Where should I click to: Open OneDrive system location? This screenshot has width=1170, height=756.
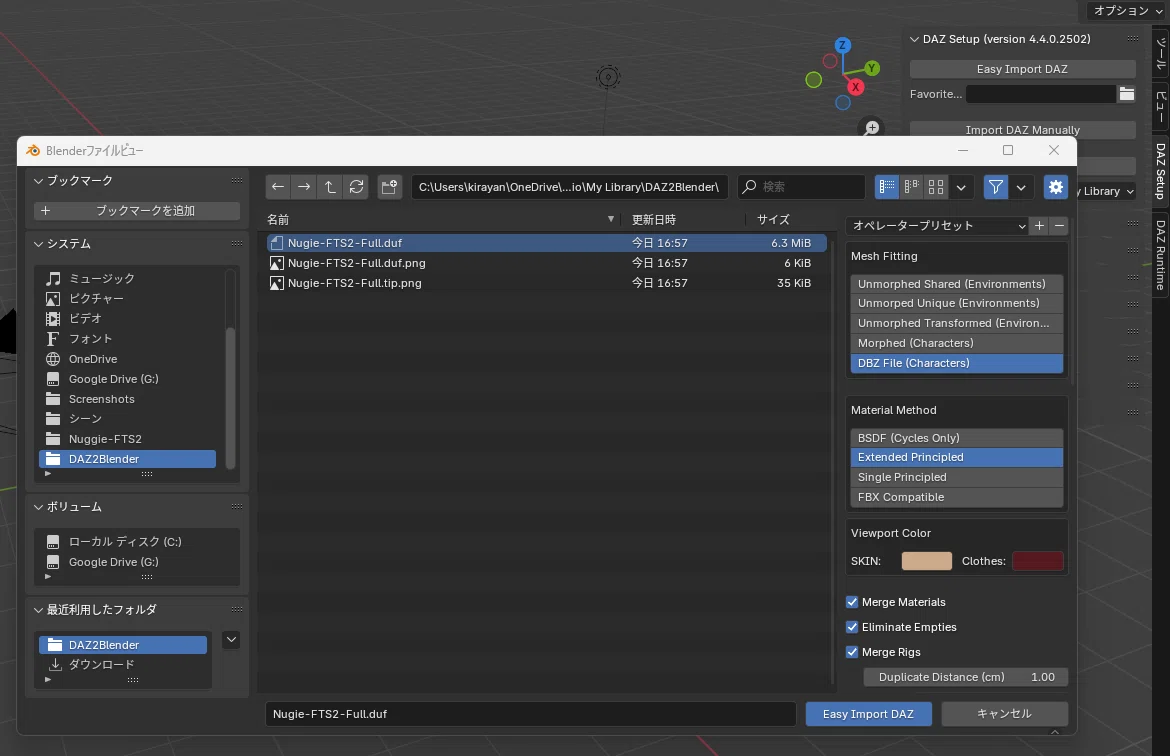coord(128,359)
